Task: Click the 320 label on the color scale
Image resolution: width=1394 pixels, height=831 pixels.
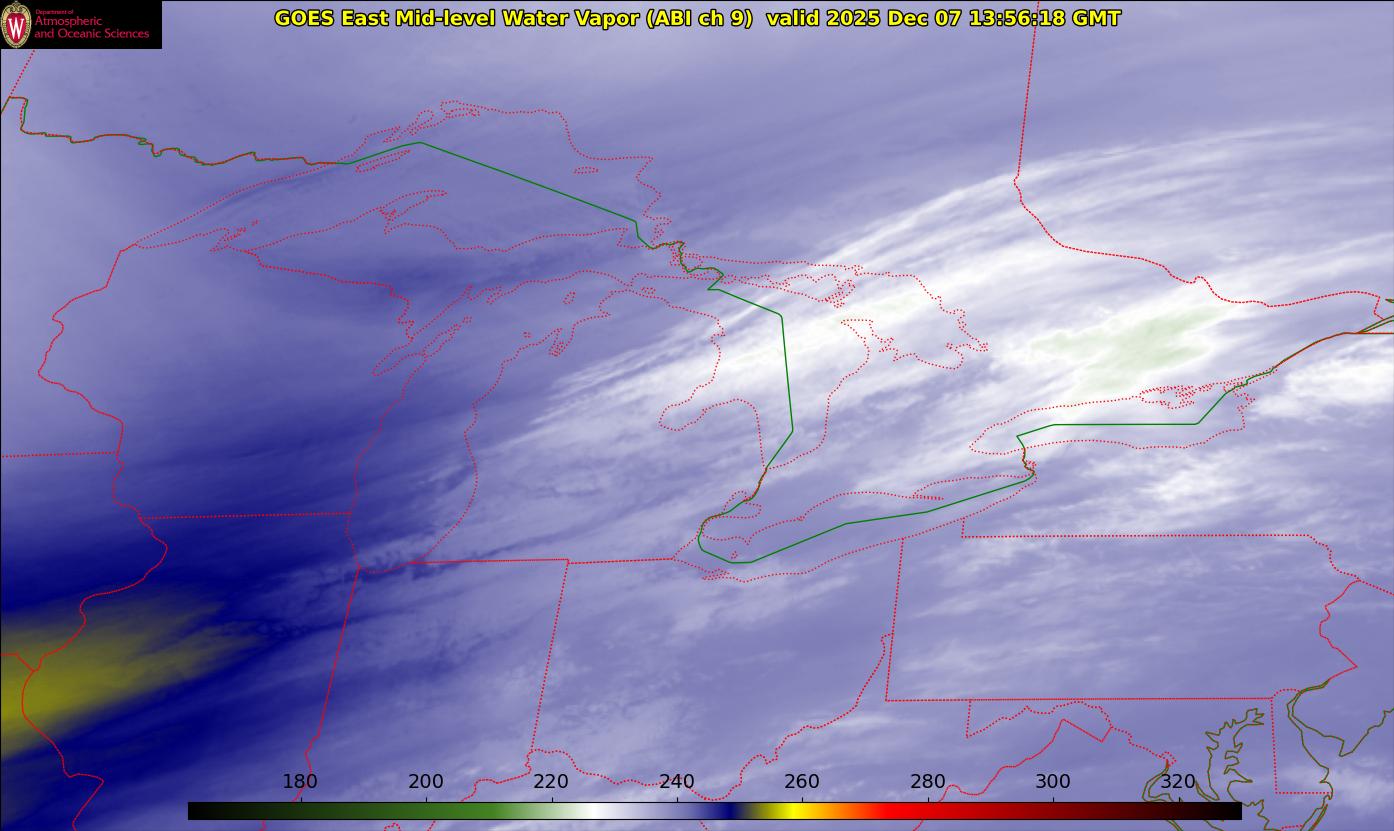Action: click(1179, 782)
